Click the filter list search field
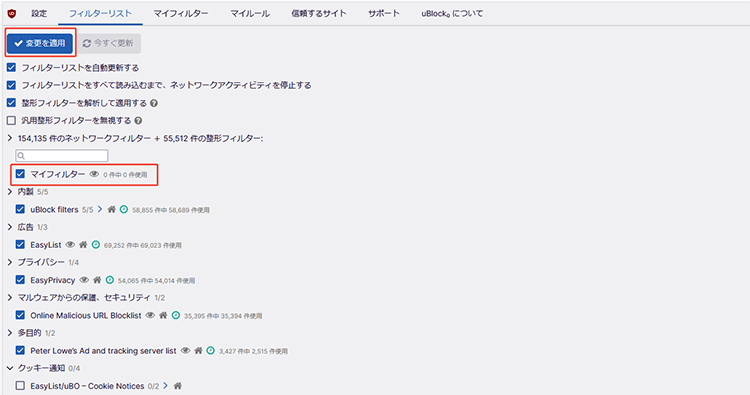Screen dimensions: 750x395 62,155
